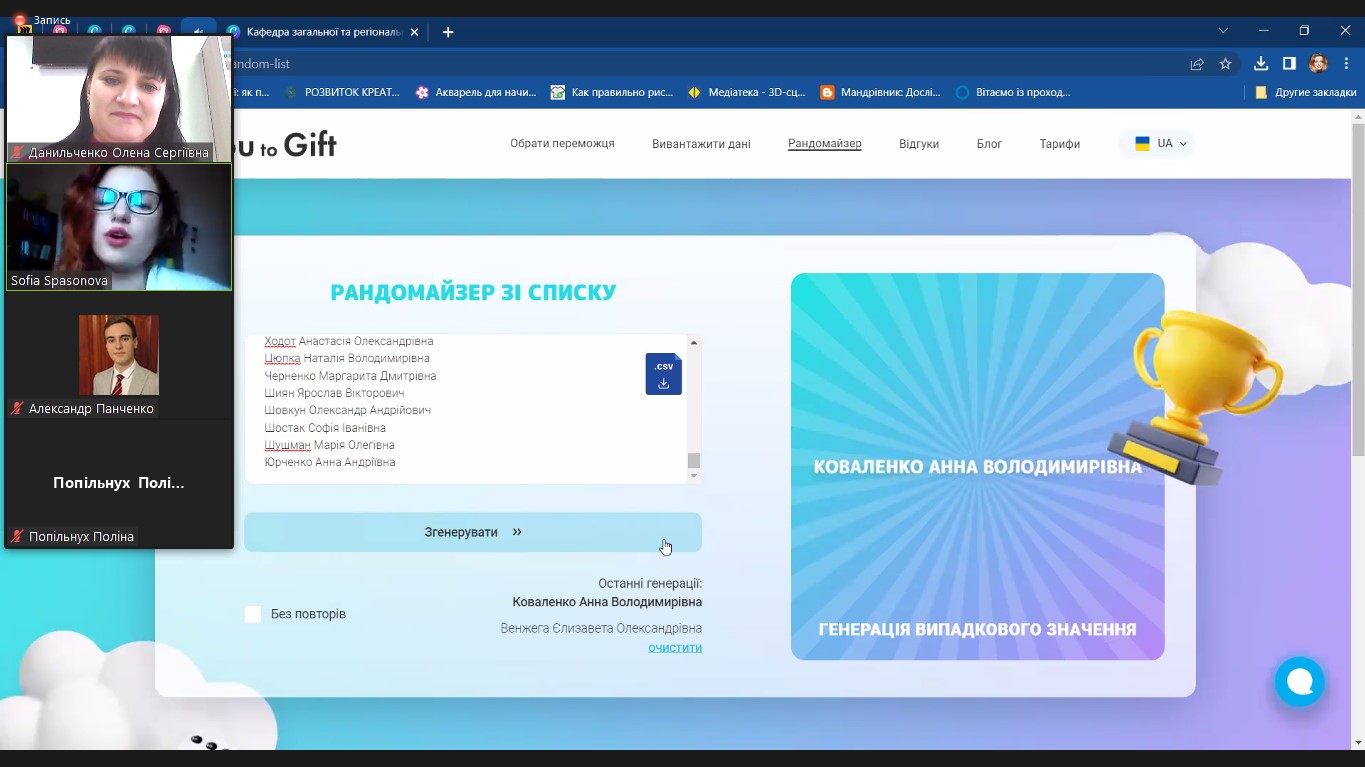Screen dimensions: 1365x767
Task: Toggle the browser side panel icon
Action: [x=1289, y=64]
